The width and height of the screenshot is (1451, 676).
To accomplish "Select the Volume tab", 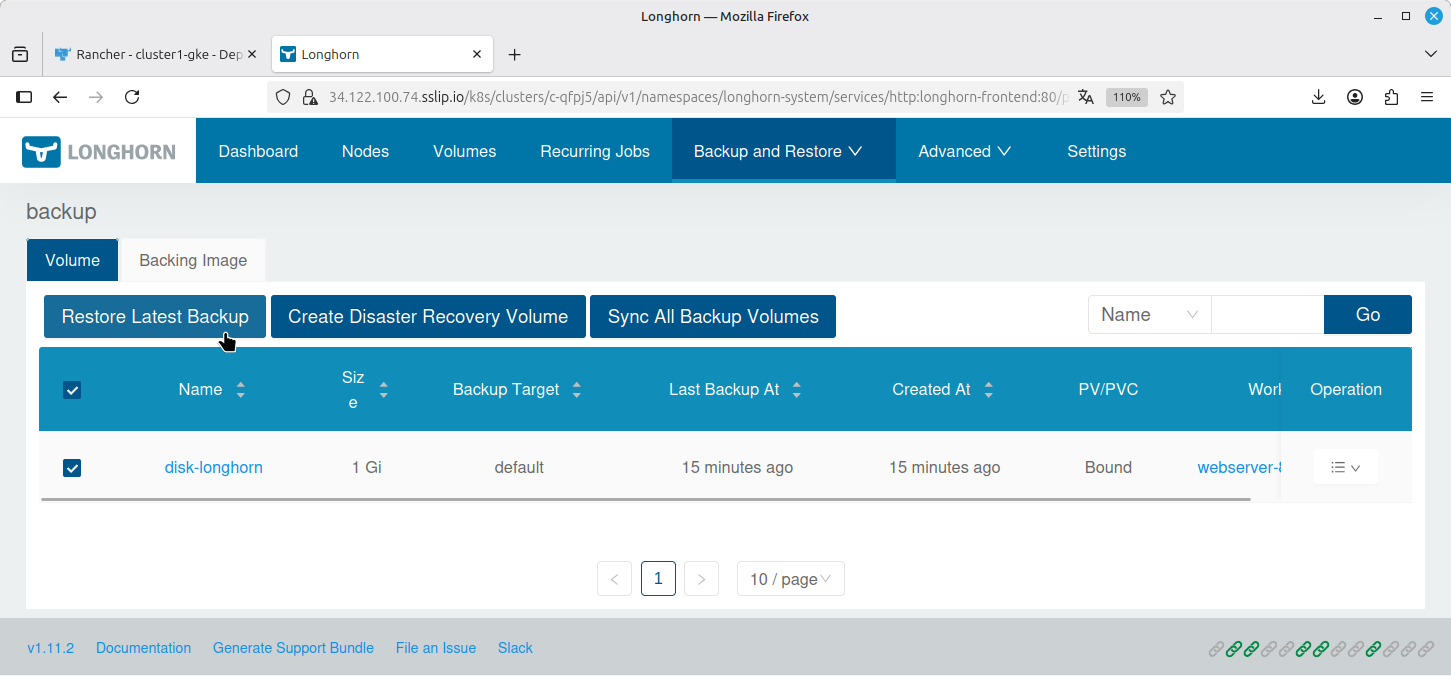I will 72,260.
